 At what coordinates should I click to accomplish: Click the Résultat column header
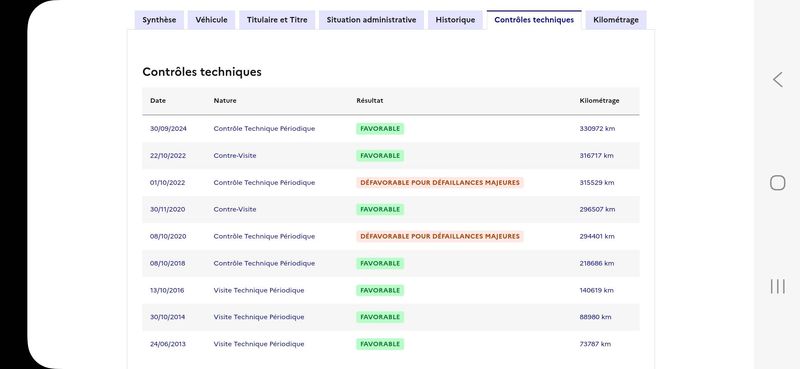point(370,101)
